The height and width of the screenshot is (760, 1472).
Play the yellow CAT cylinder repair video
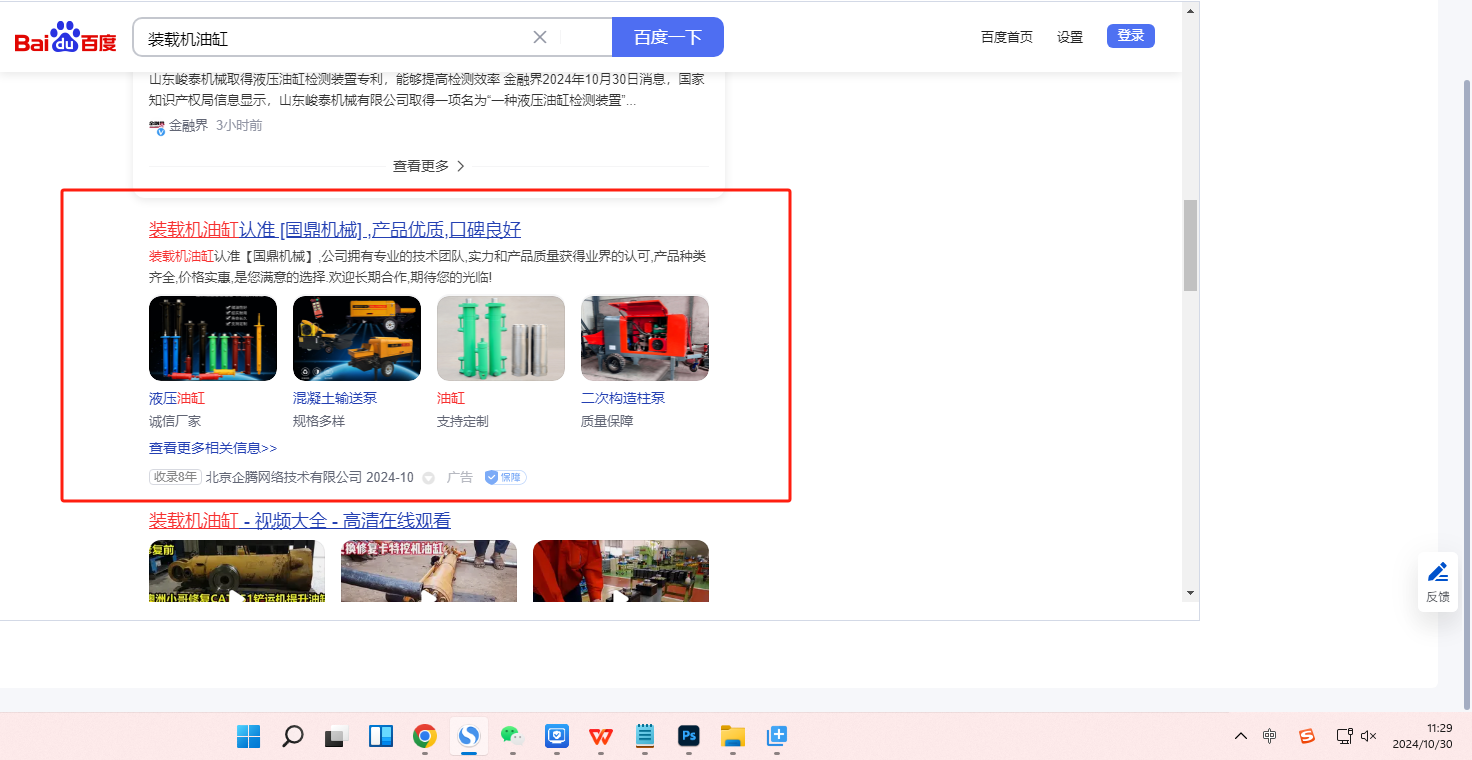237,571
